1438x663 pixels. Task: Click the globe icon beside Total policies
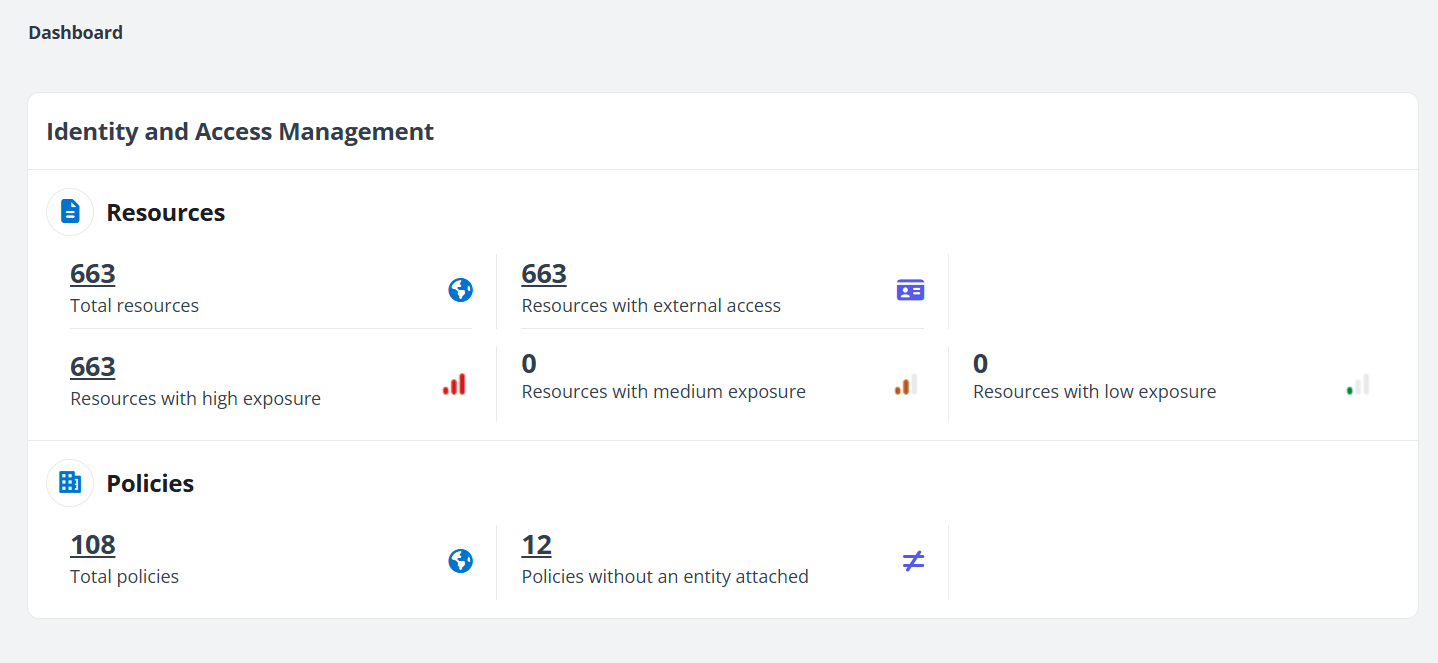point(460,561)
